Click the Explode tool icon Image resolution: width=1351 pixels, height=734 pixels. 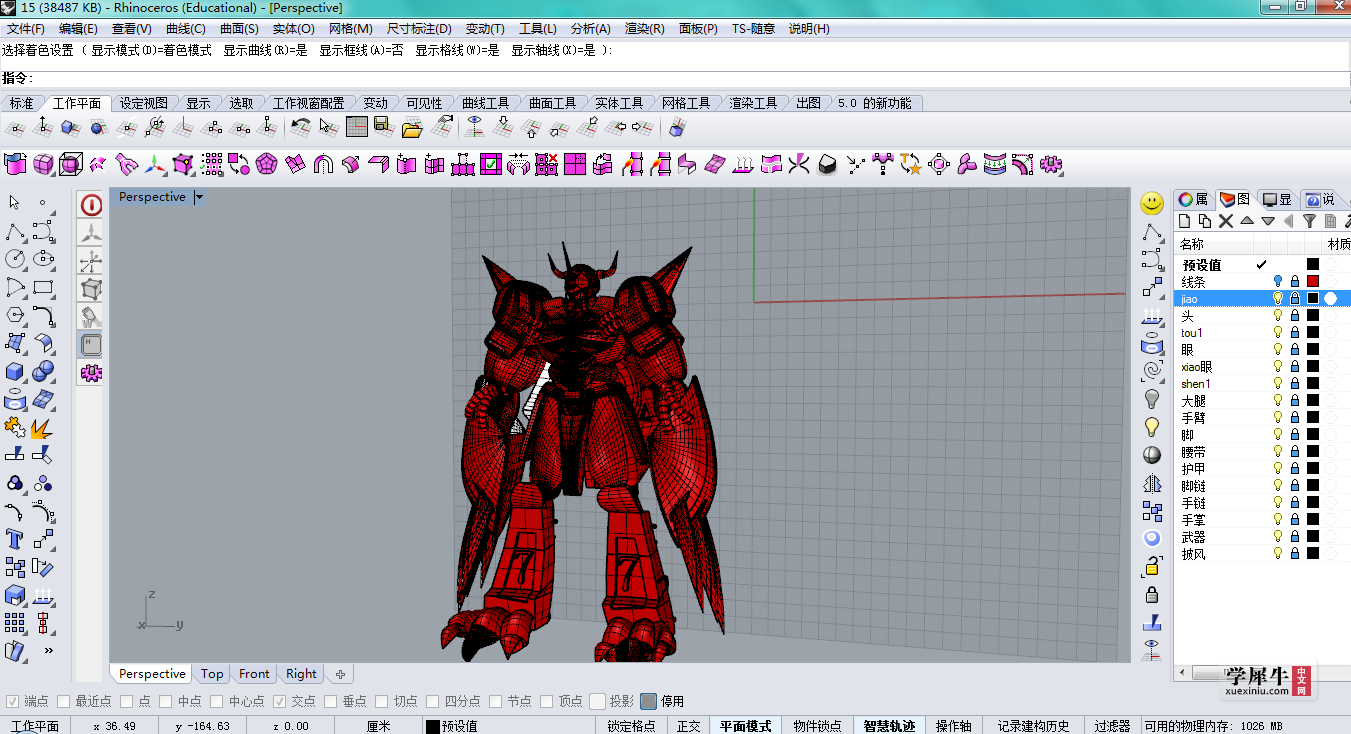43,428
